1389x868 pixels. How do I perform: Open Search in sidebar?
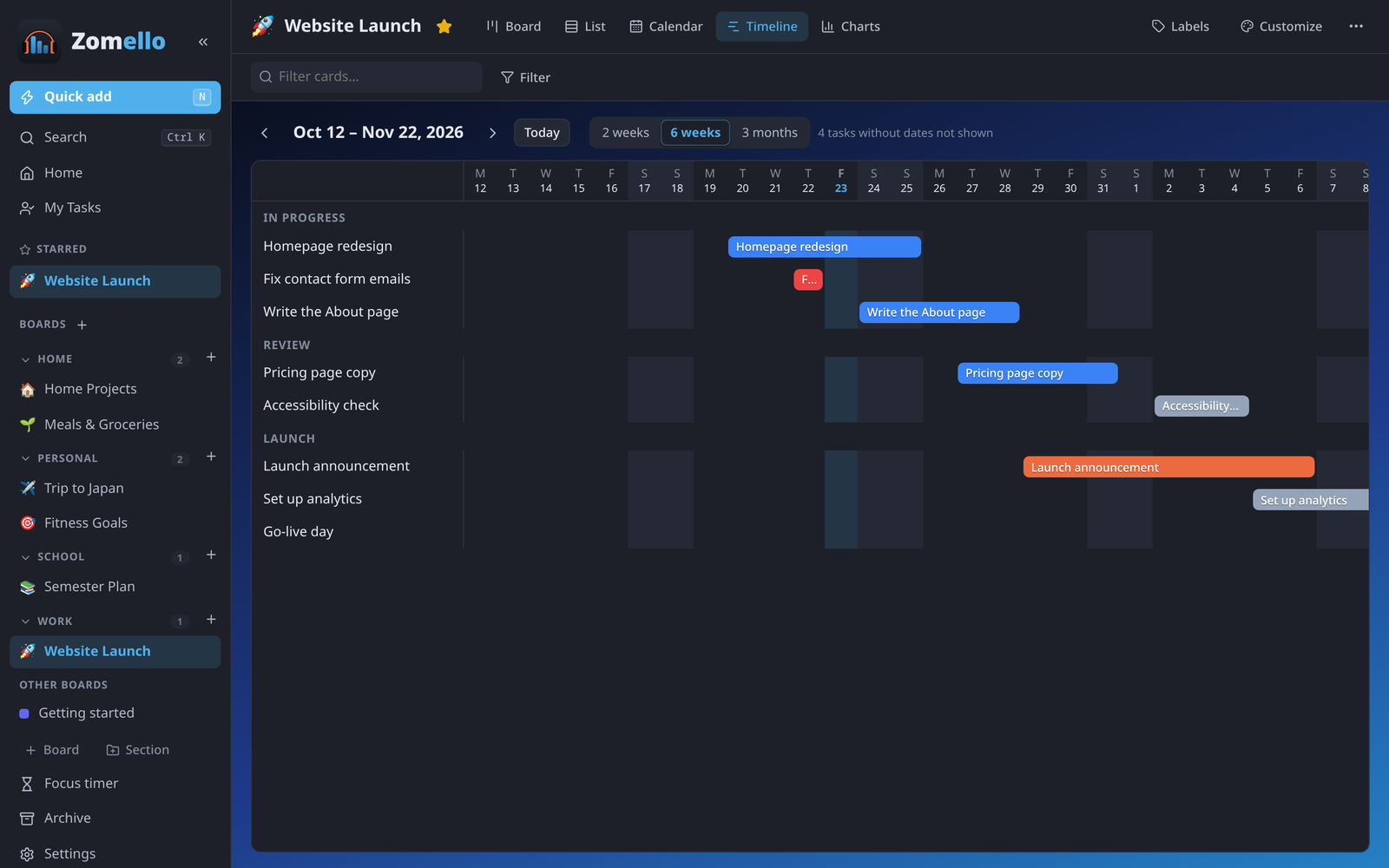115,137
